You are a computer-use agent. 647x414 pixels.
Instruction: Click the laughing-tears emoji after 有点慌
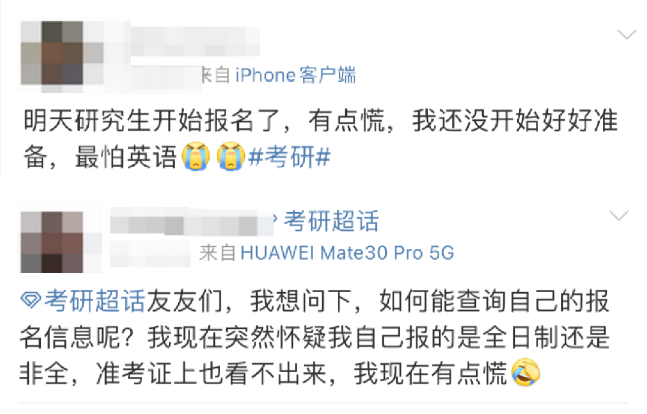[x=525, y=372]
